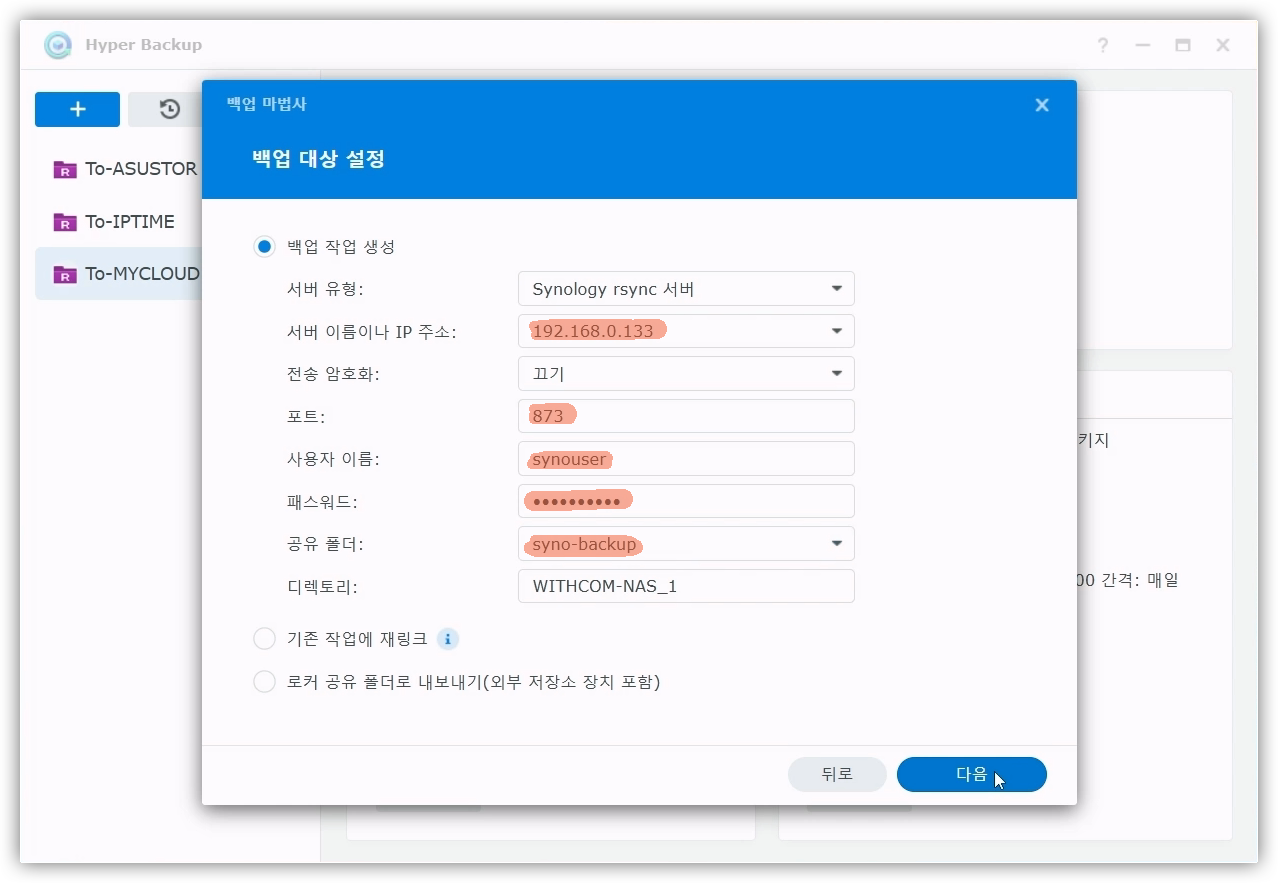Click the 디렉토리 field with WITHCOM-NAS_1
Image resolution: width=1278 pixels, height=883 pixels.
click(686, 586)
